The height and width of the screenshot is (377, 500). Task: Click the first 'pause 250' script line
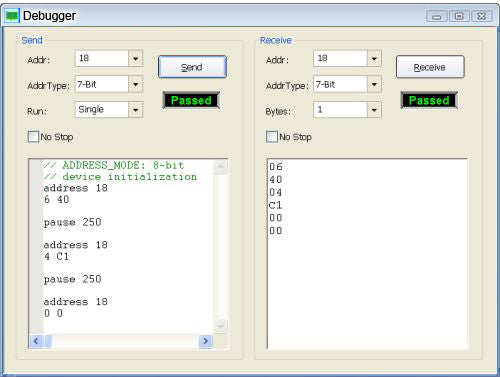coord(73,222)
